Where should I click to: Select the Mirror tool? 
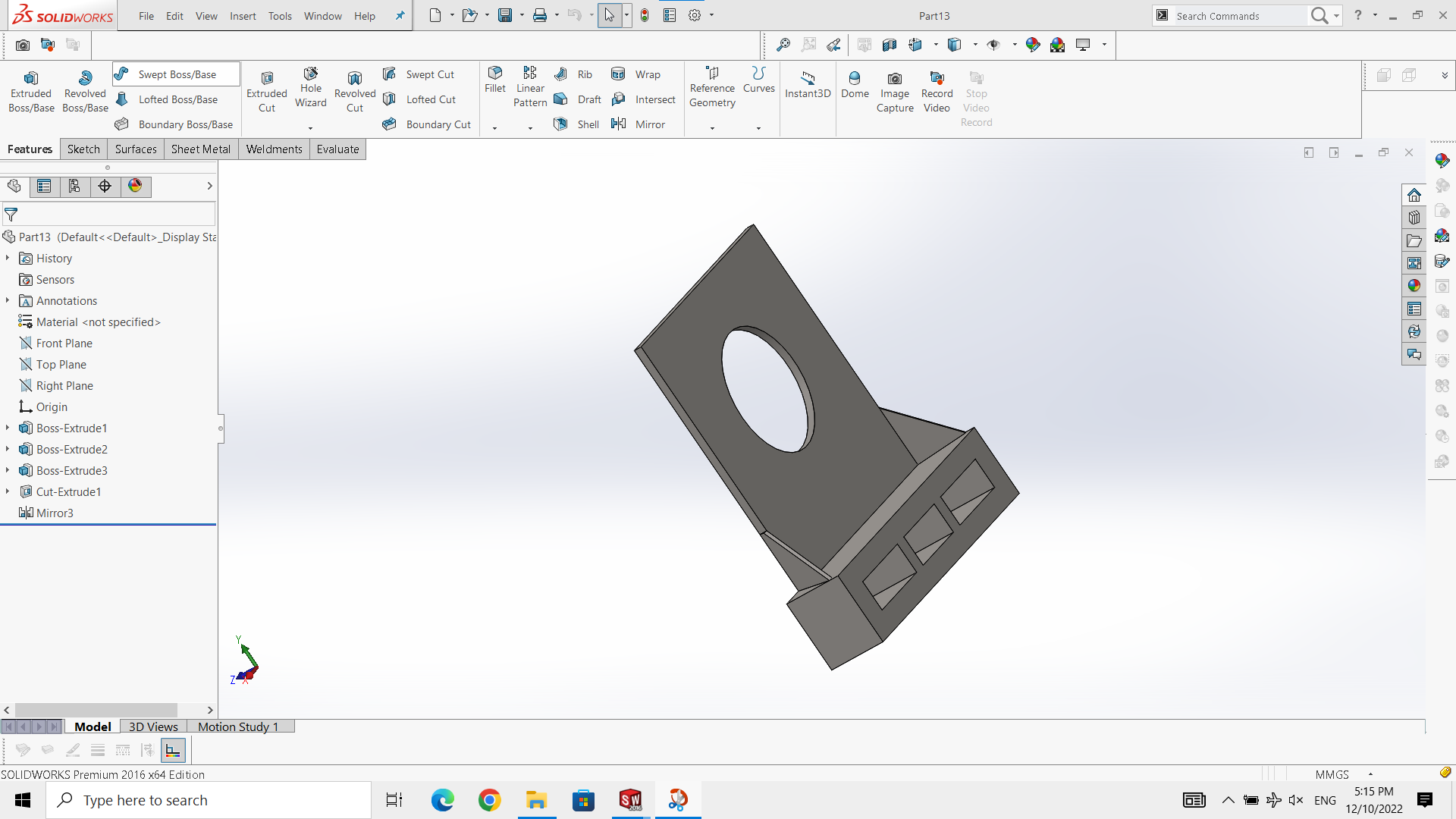[639, 124]
